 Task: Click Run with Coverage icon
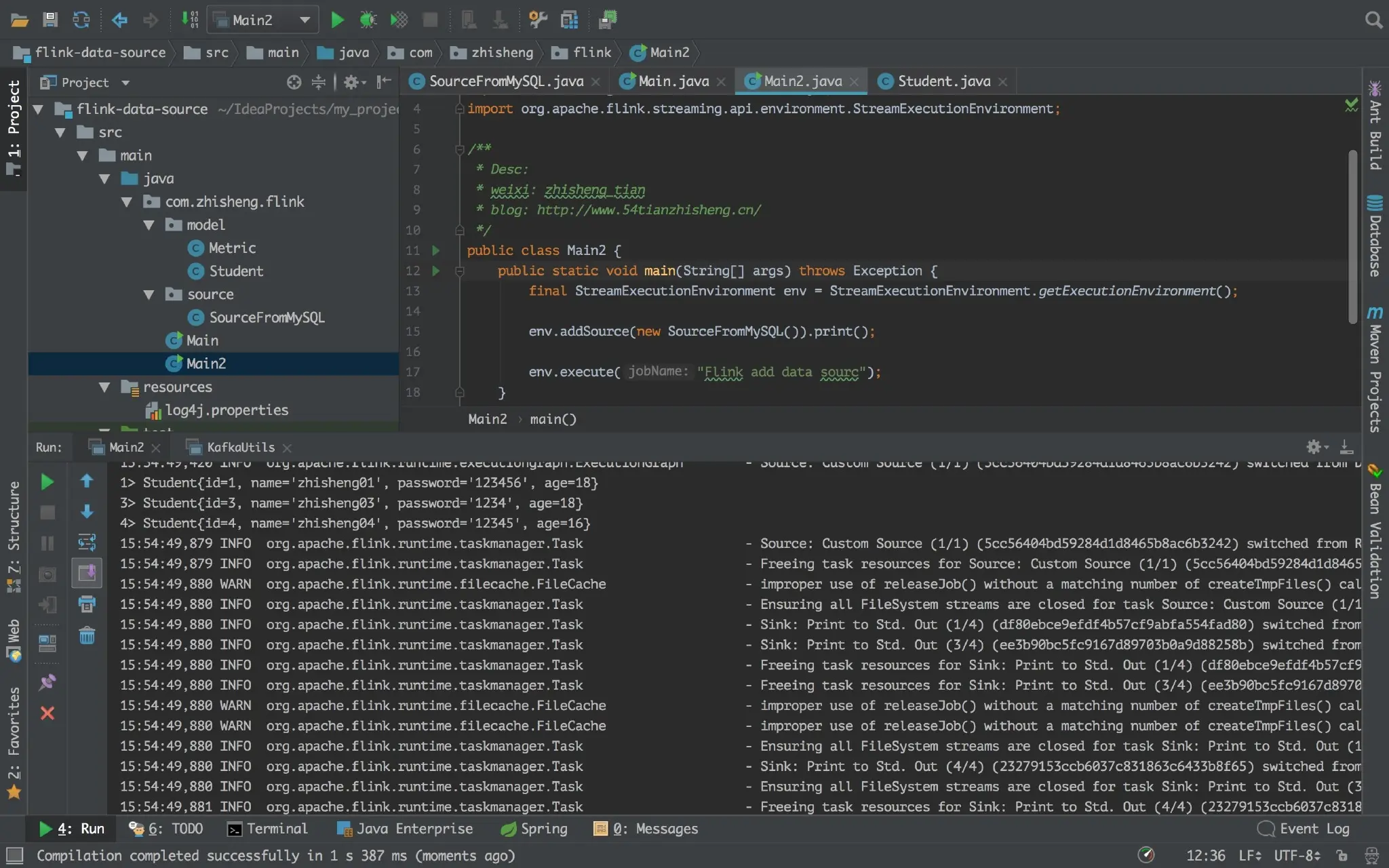click(399, 20)
